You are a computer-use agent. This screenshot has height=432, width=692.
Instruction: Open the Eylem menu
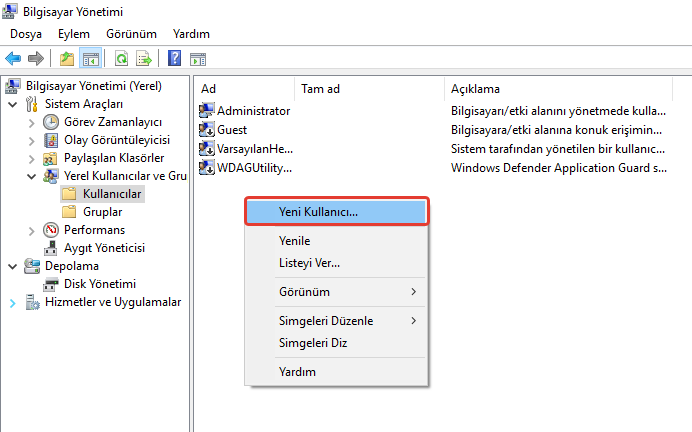coord(74,34)
